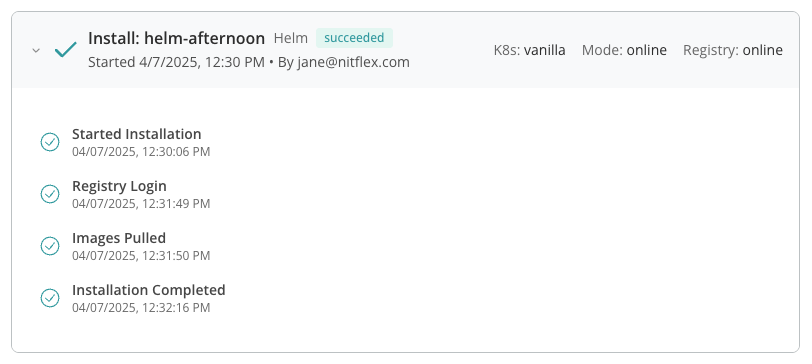This screenshot has height=364, width=812.
Task: Click the Images Pulled check circle icon
Action: tap(50, 246)
